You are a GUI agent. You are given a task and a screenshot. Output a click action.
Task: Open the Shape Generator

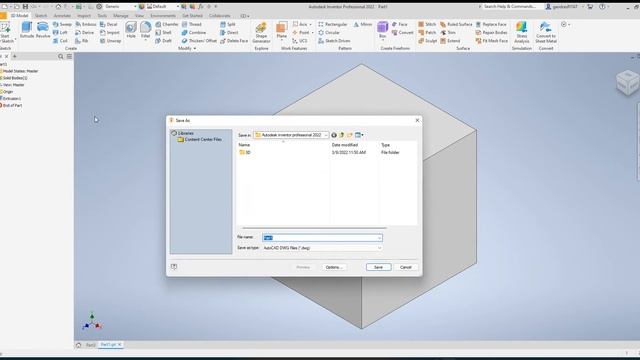[261, 33]
